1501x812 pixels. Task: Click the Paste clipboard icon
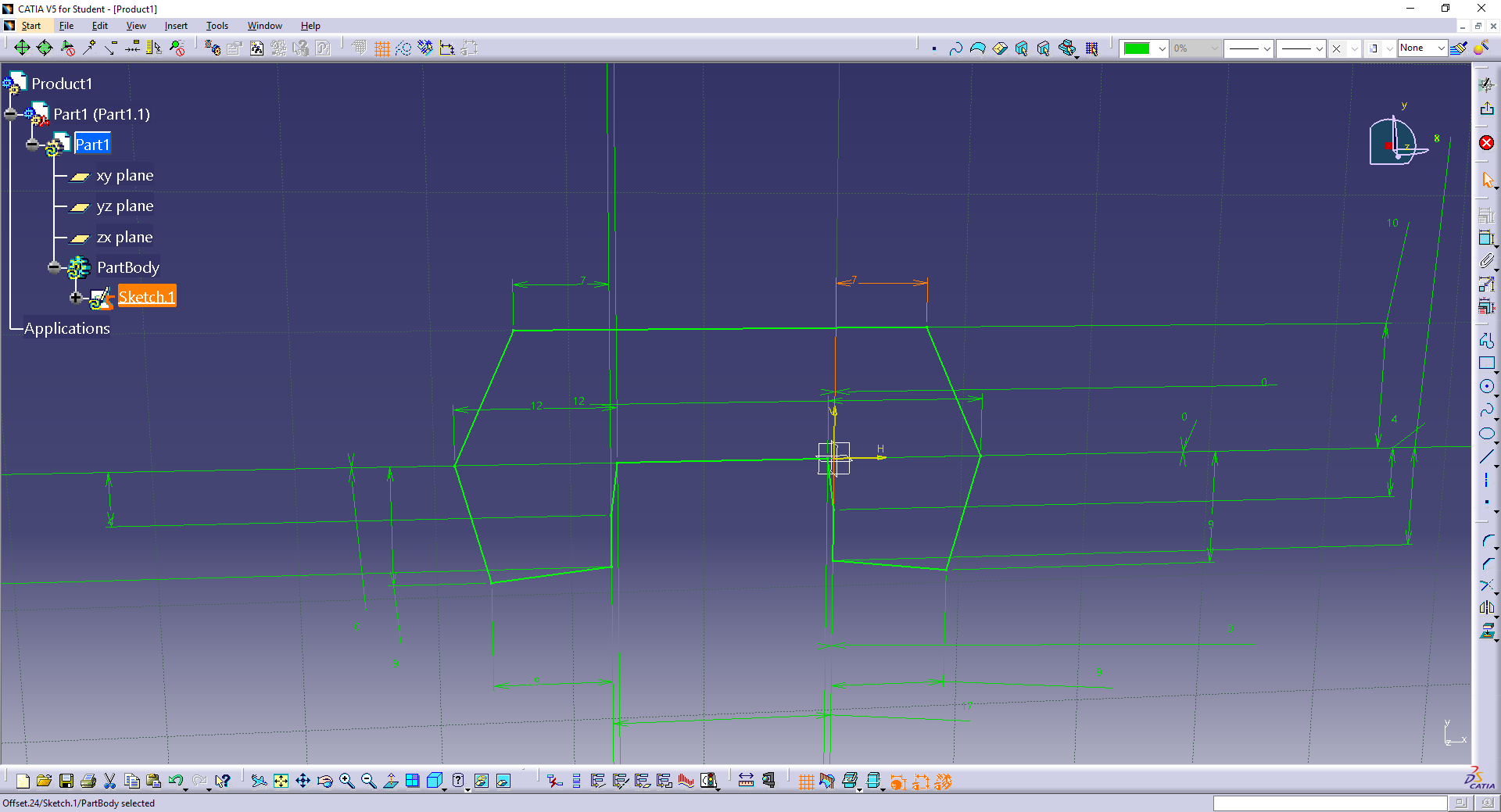(x=154, y=781)
